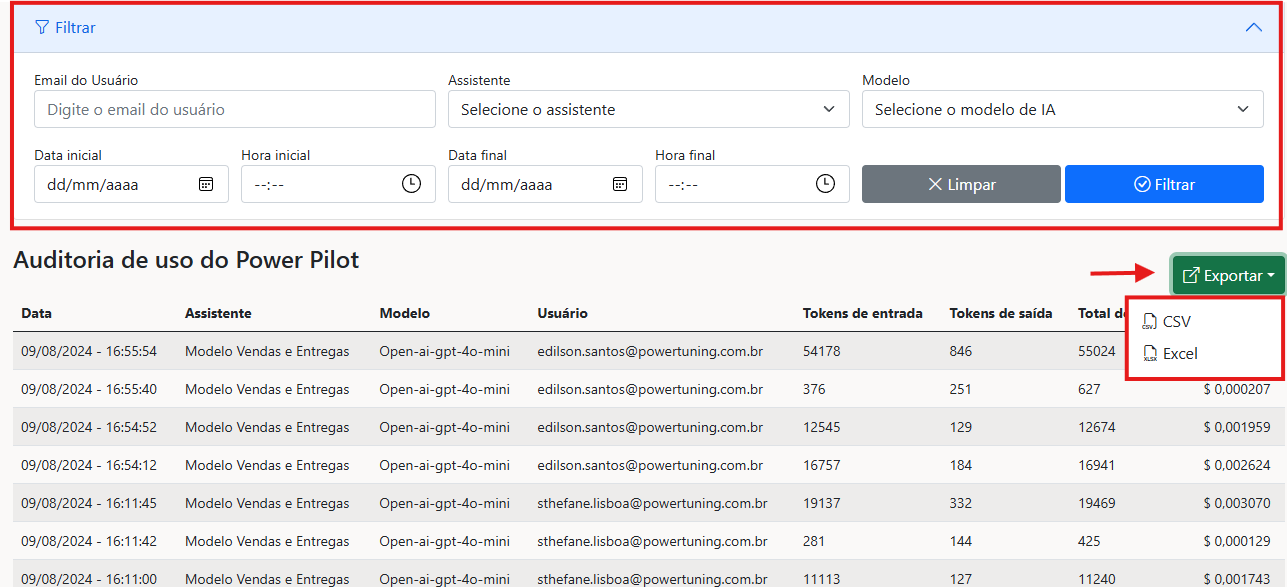Screen dimensions: 1287x587
Task: Open clock picker in Hora final field
Action: point(825,184)
